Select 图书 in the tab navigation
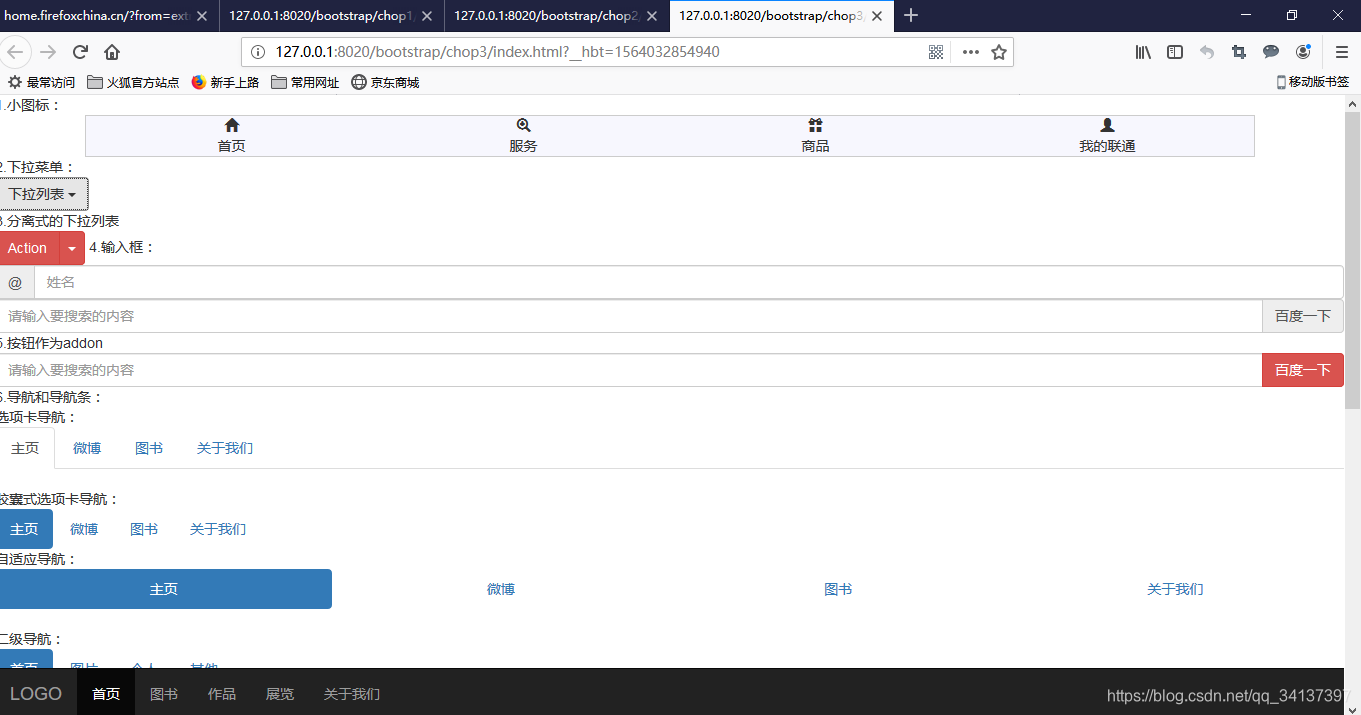 point(149,448)
